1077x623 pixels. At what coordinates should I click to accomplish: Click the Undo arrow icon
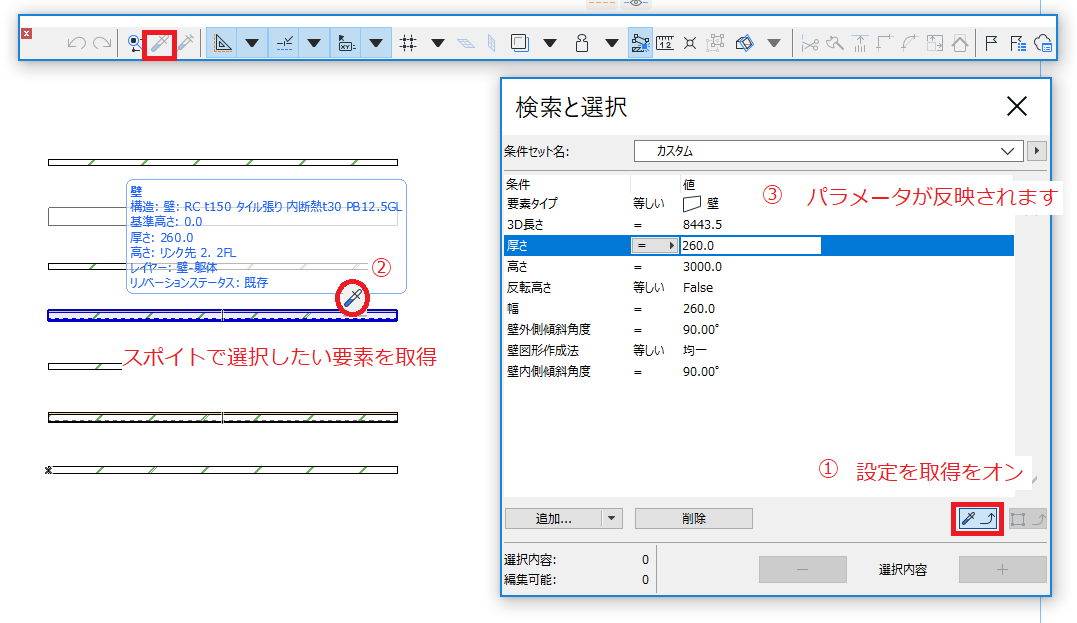[x=76, y=43]
